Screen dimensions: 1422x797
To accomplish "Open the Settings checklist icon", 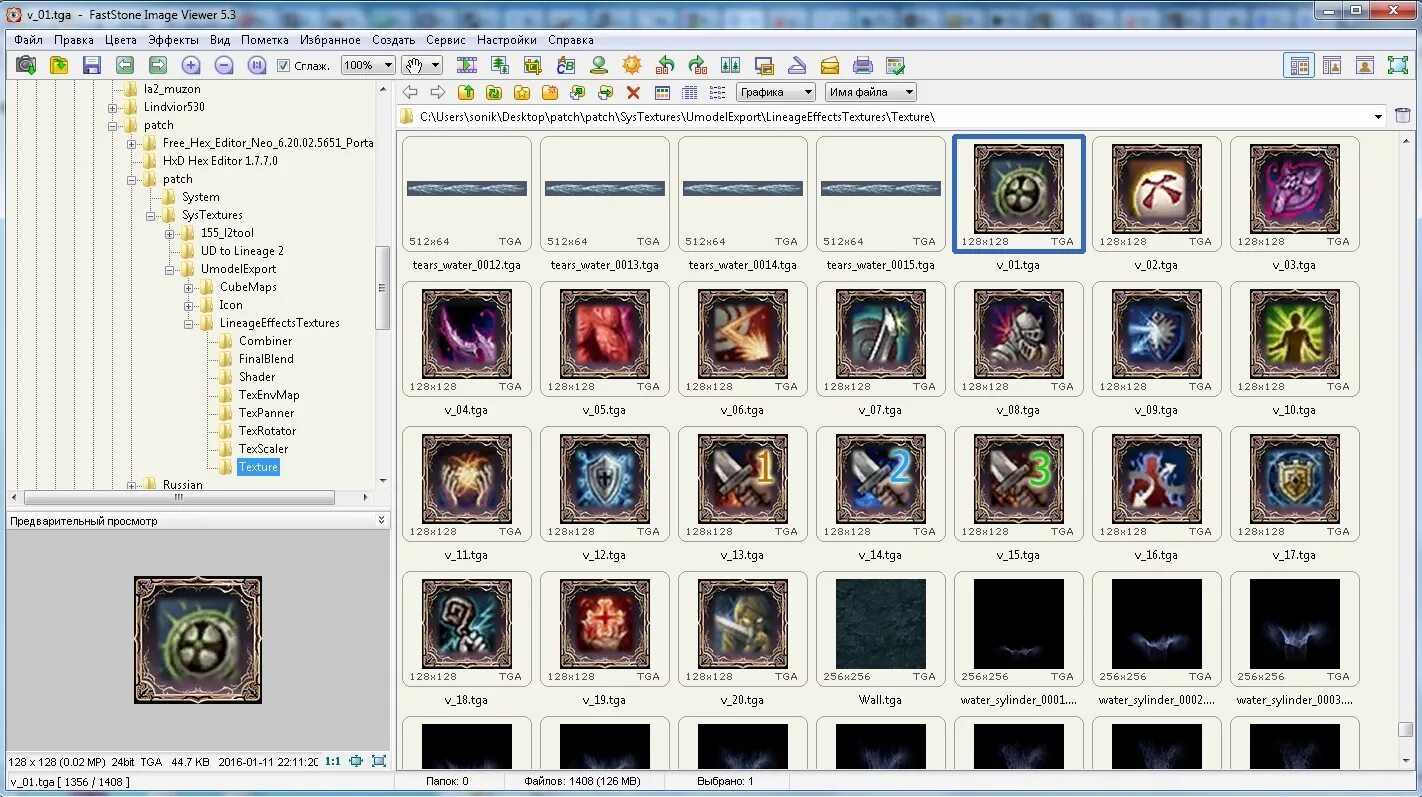I will [896, 65].
